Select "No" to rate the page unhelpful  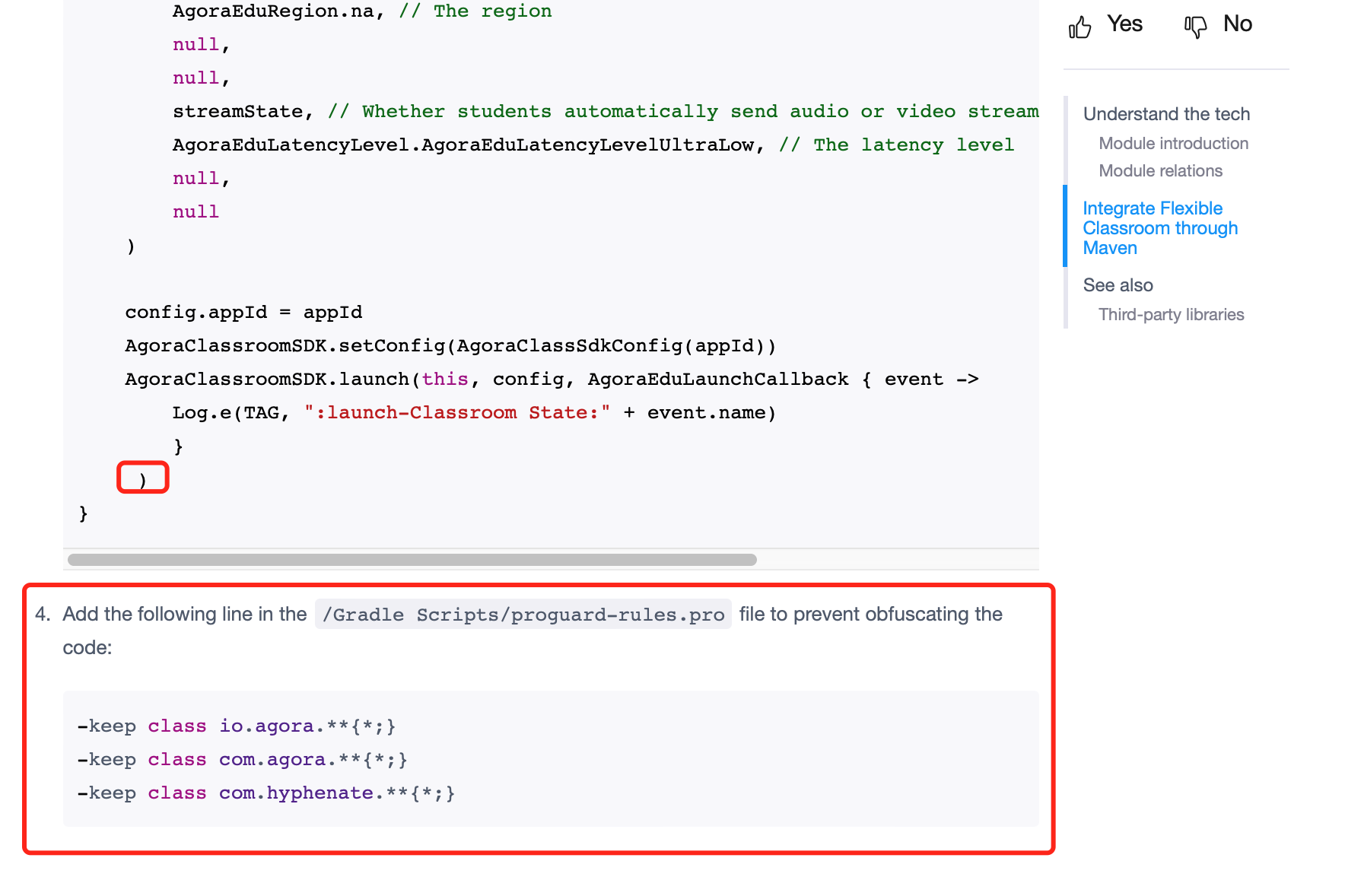tap(1238, 24)
